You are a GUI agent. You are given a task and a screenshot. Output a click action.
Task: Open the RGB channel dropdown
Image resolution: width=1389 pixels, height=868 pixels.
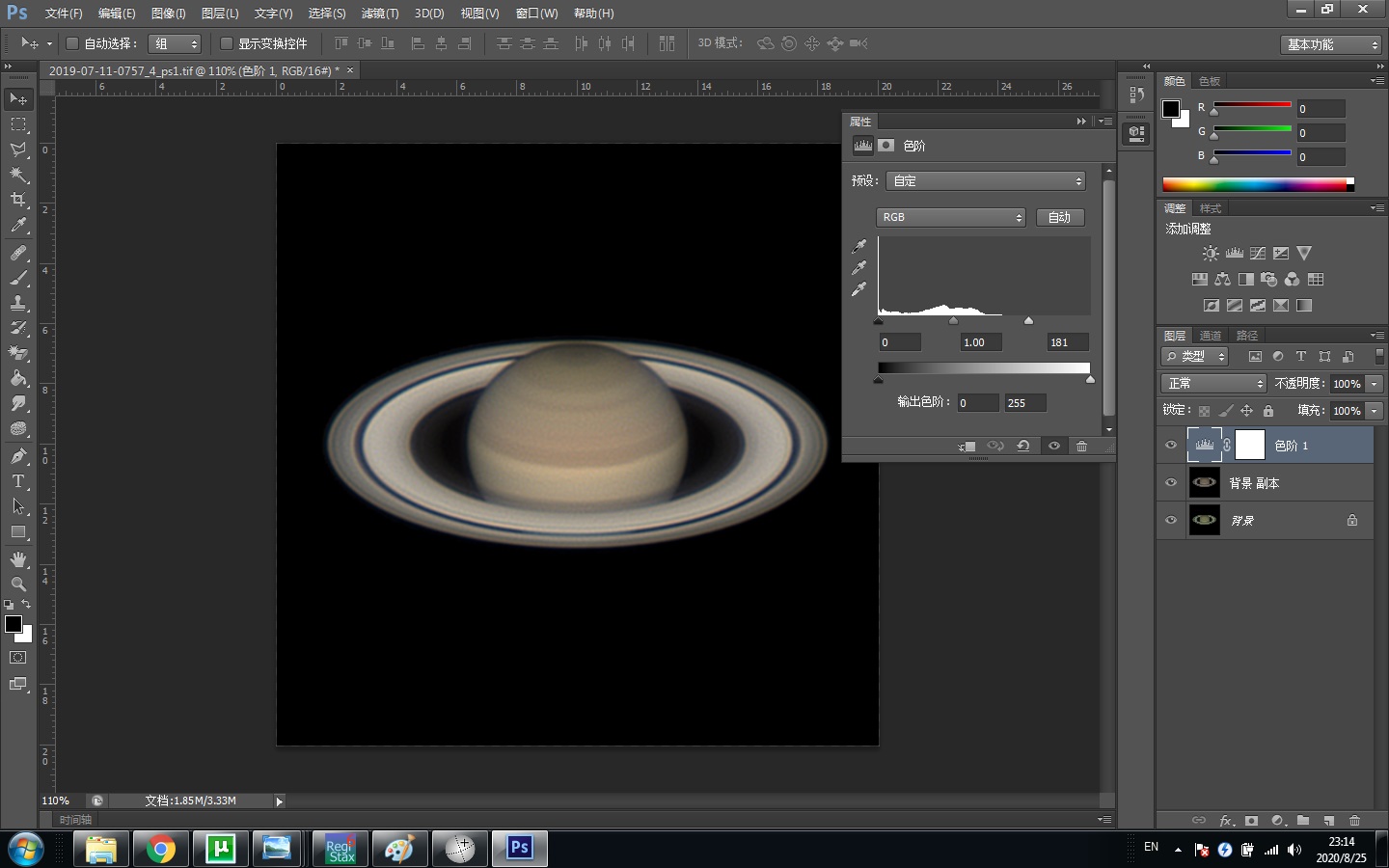click(950, 218)
